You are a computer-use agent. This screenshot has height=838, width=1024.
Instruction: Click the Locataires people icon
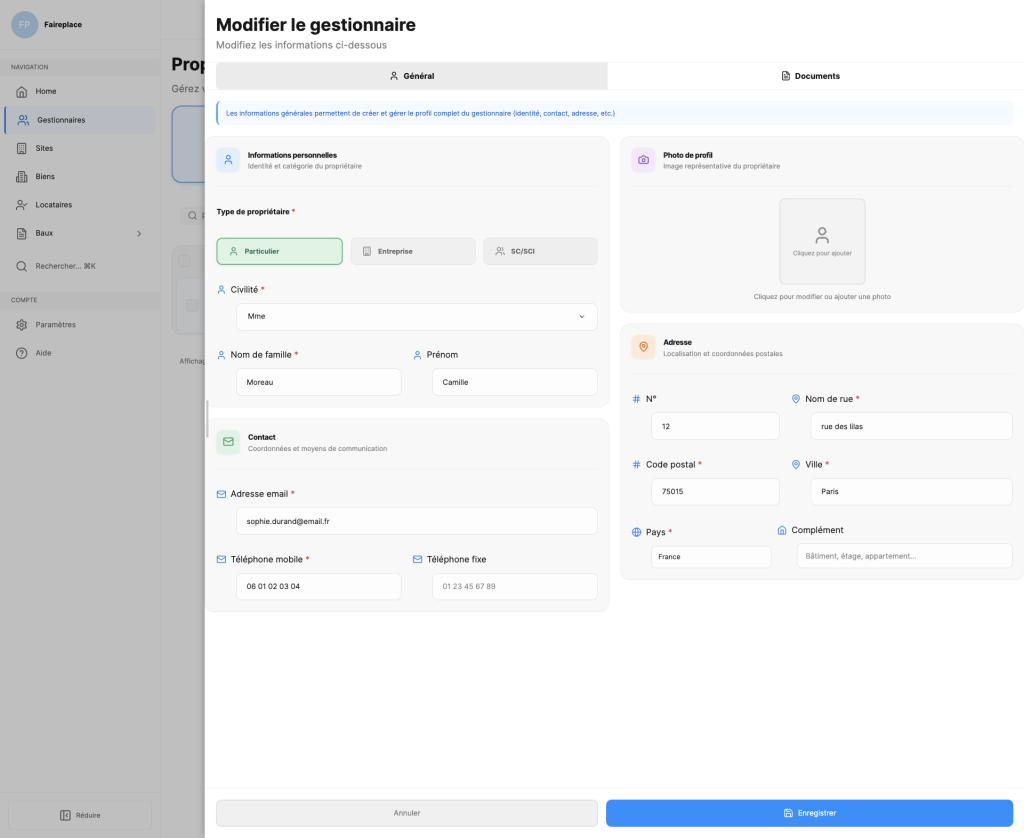point(22,205)
